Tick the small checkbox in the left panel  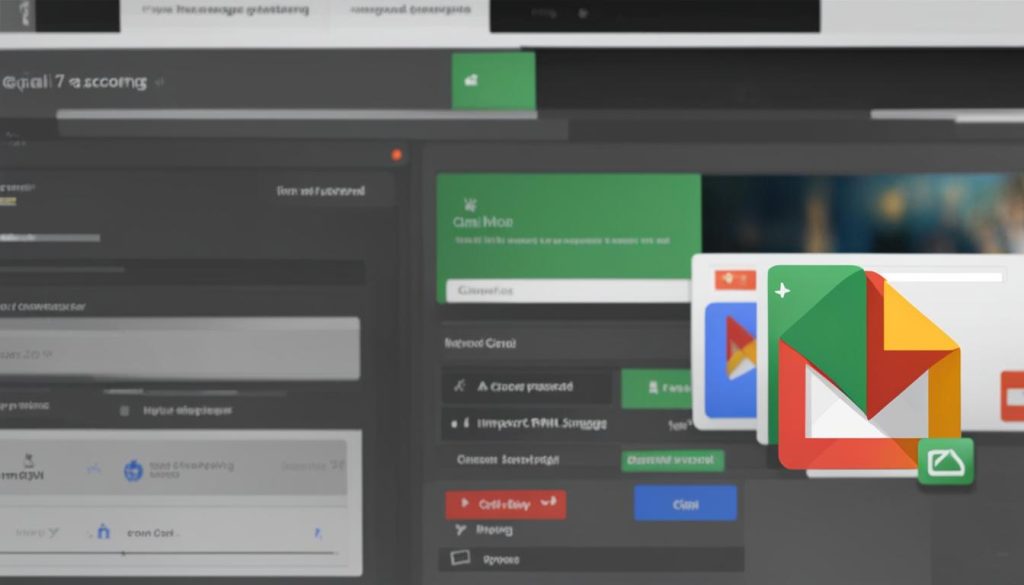pos(125,411)
